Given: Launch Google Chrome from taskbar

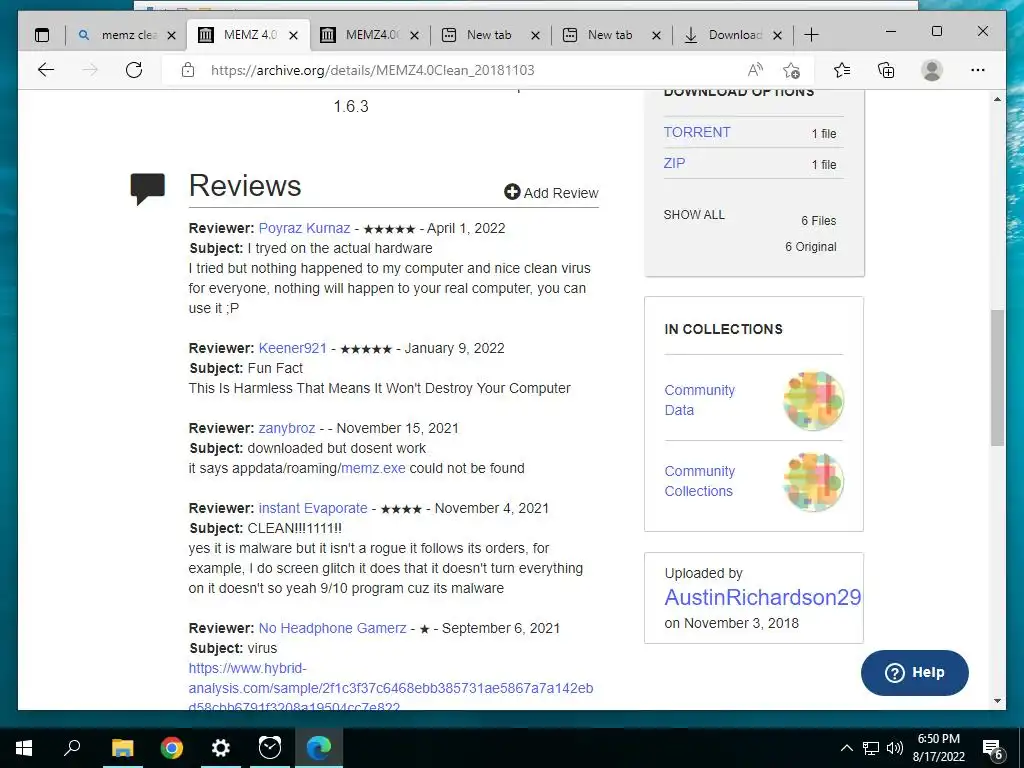Looking at the screenshot, I should [x=172, y=748].
